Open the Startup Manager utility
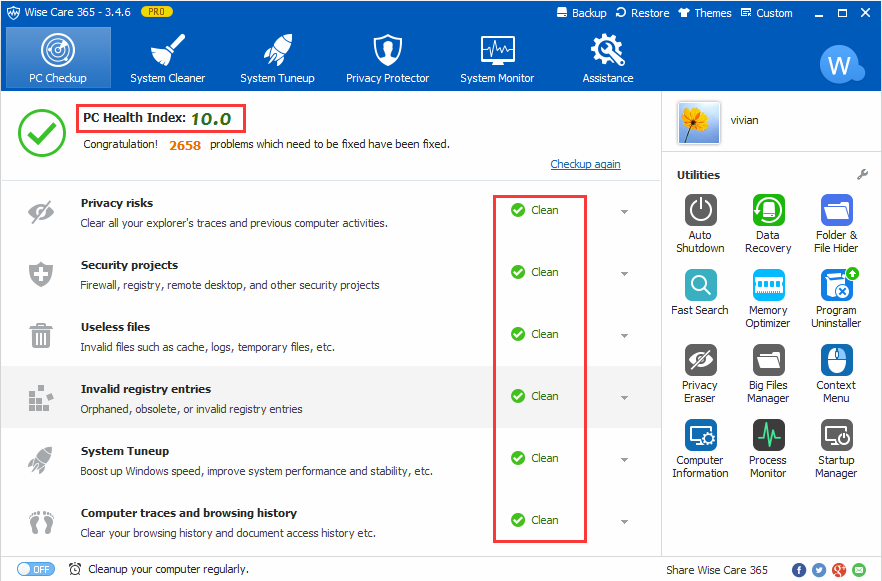Screen dimensions: 882x581 point(836,448)
